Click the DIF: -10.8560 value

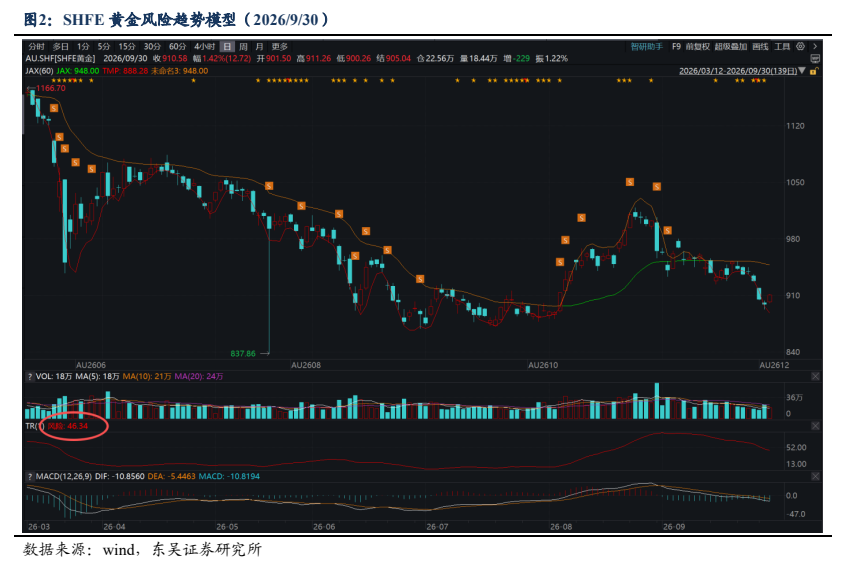(x=120, y=476)
